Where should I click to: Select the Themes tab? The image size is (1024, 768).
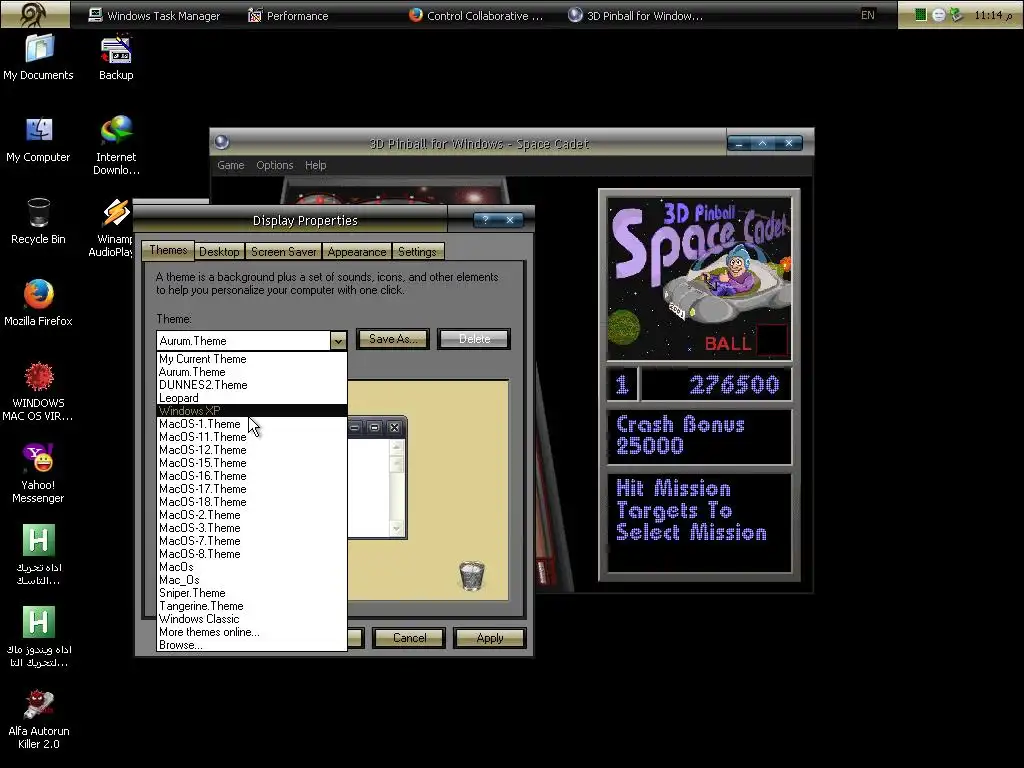coord(168,250)
